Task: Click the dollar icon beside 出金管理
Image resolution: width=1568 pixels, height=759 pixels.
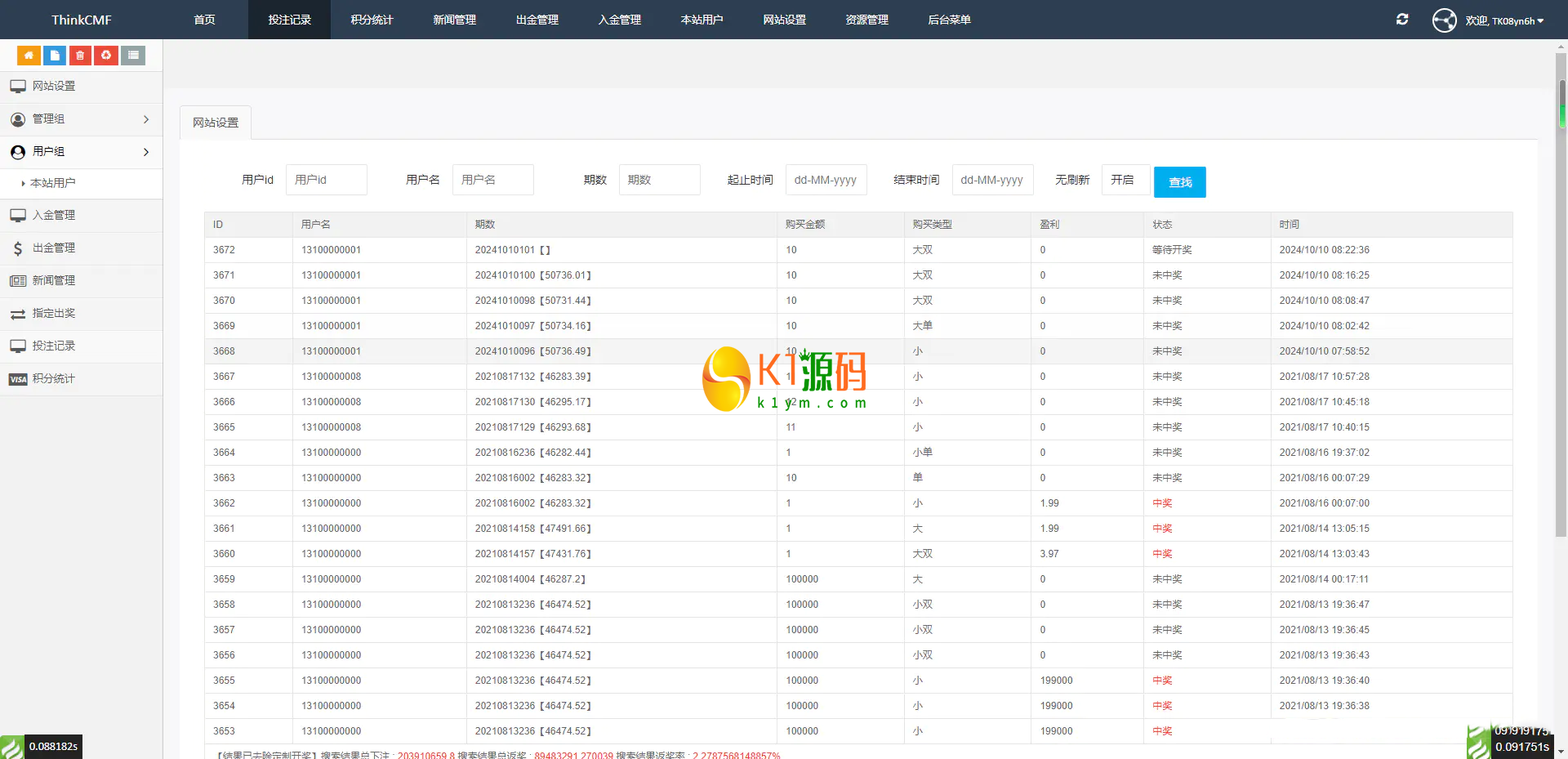Action: [x=18, y=248]
